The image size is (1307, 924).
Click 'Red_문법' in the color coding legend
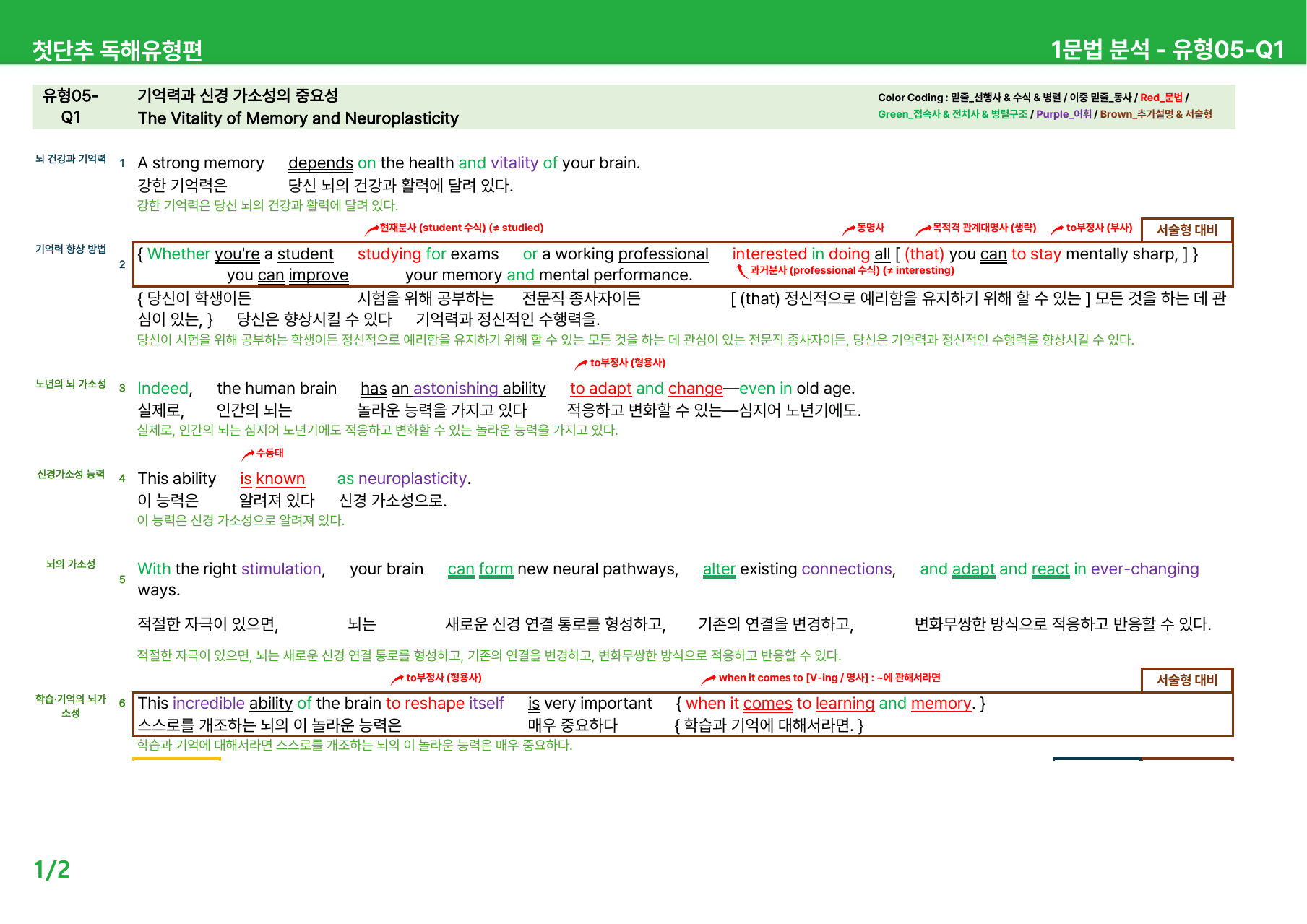(1161, 98)
